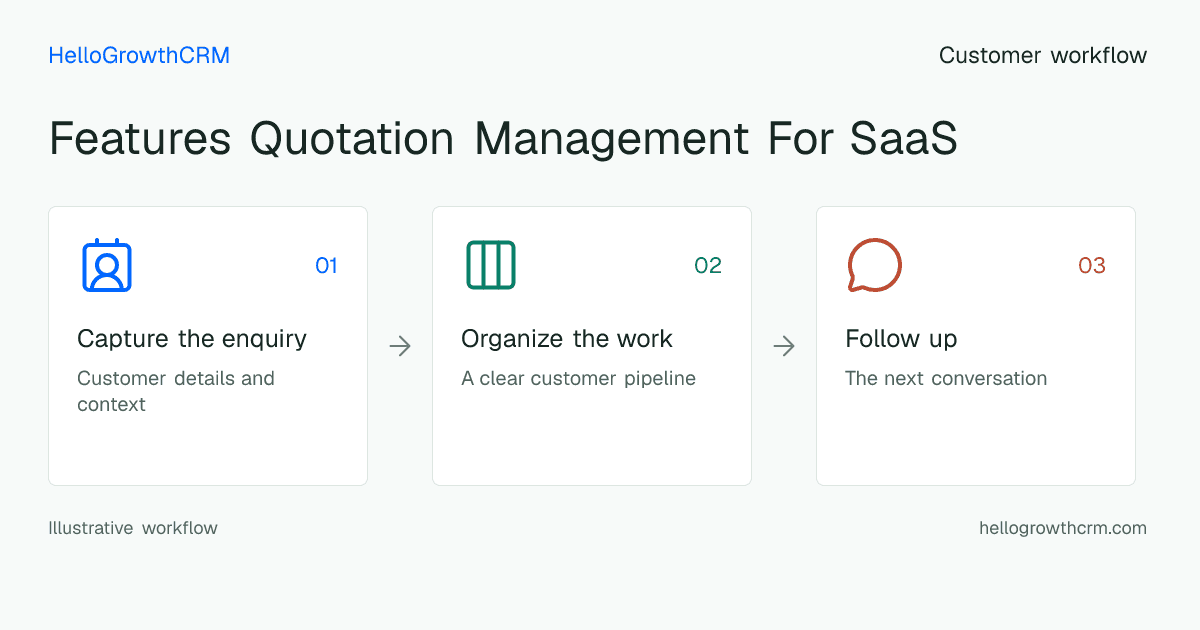The image size is (1200, 630).
Task: Click the Capture the enquiry title
Action: pyautogui.click(x=192, y=339)
